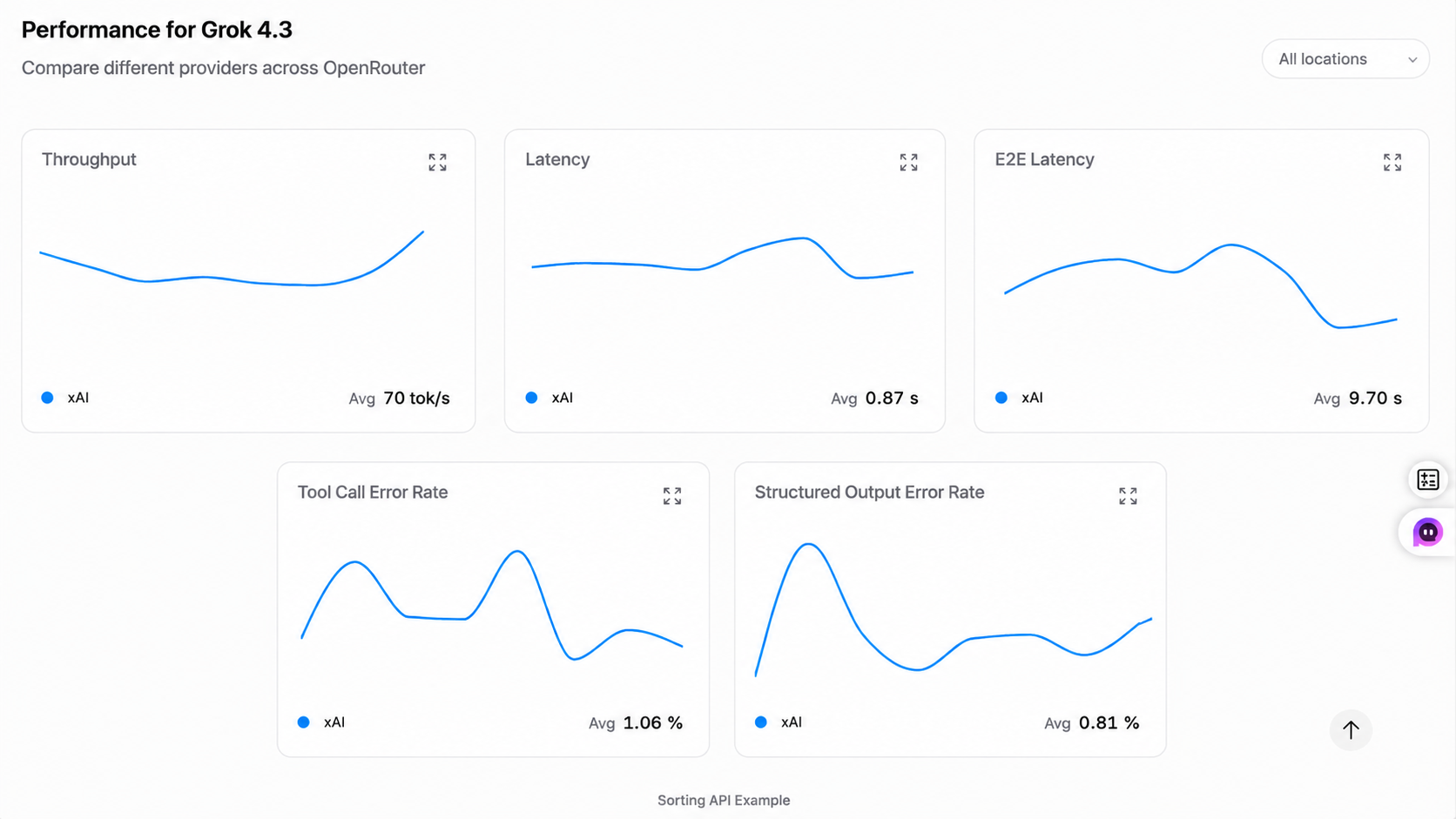Click the Sorting API Example text
Screen dimensions: 1456x819
coord(724,801)
